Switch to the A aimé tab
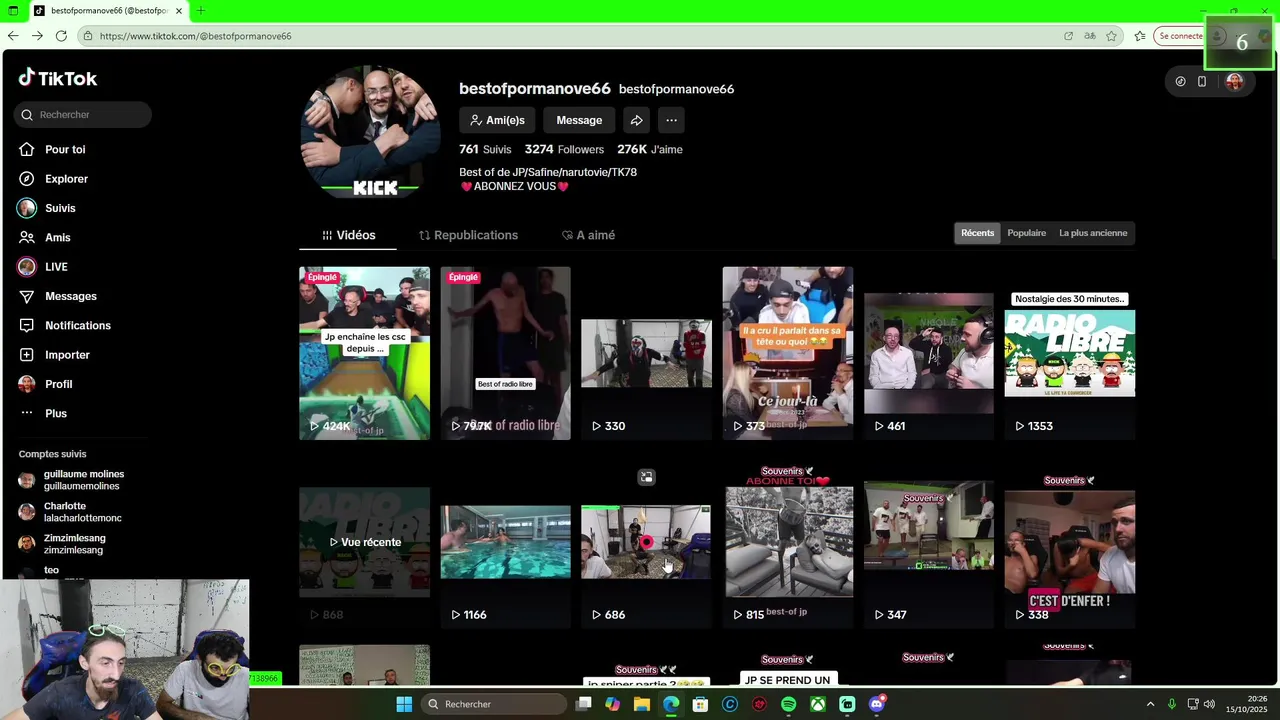Image resolution: width=1280 pixels, height=720 pixels. coord(588,235)
